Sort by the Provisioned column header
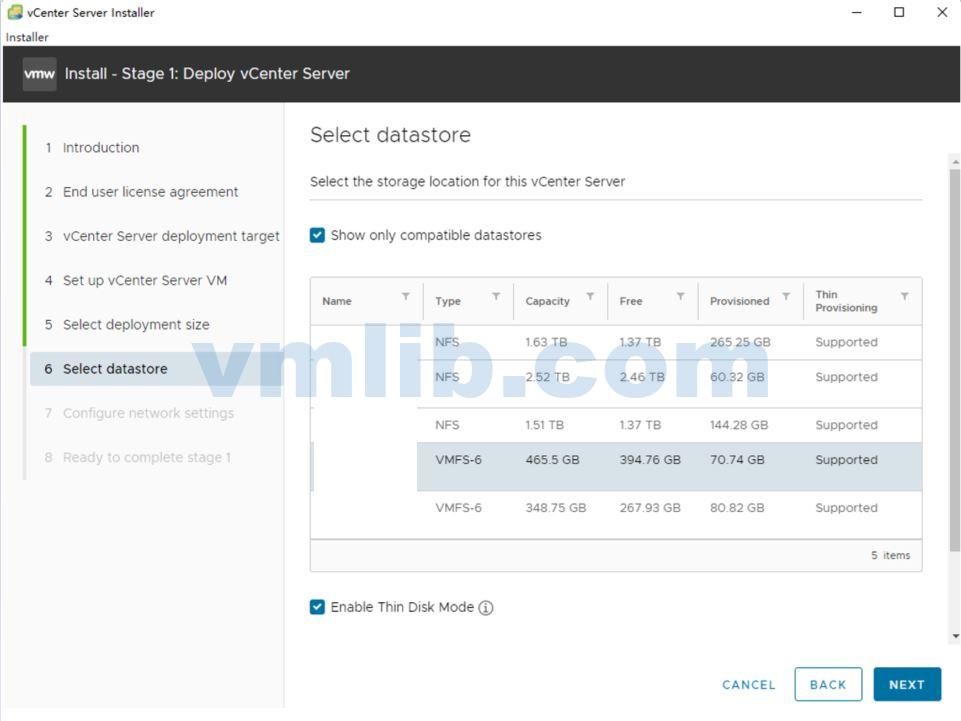The width and height of the screenshot is (961, 721). [x=739, y=301]
